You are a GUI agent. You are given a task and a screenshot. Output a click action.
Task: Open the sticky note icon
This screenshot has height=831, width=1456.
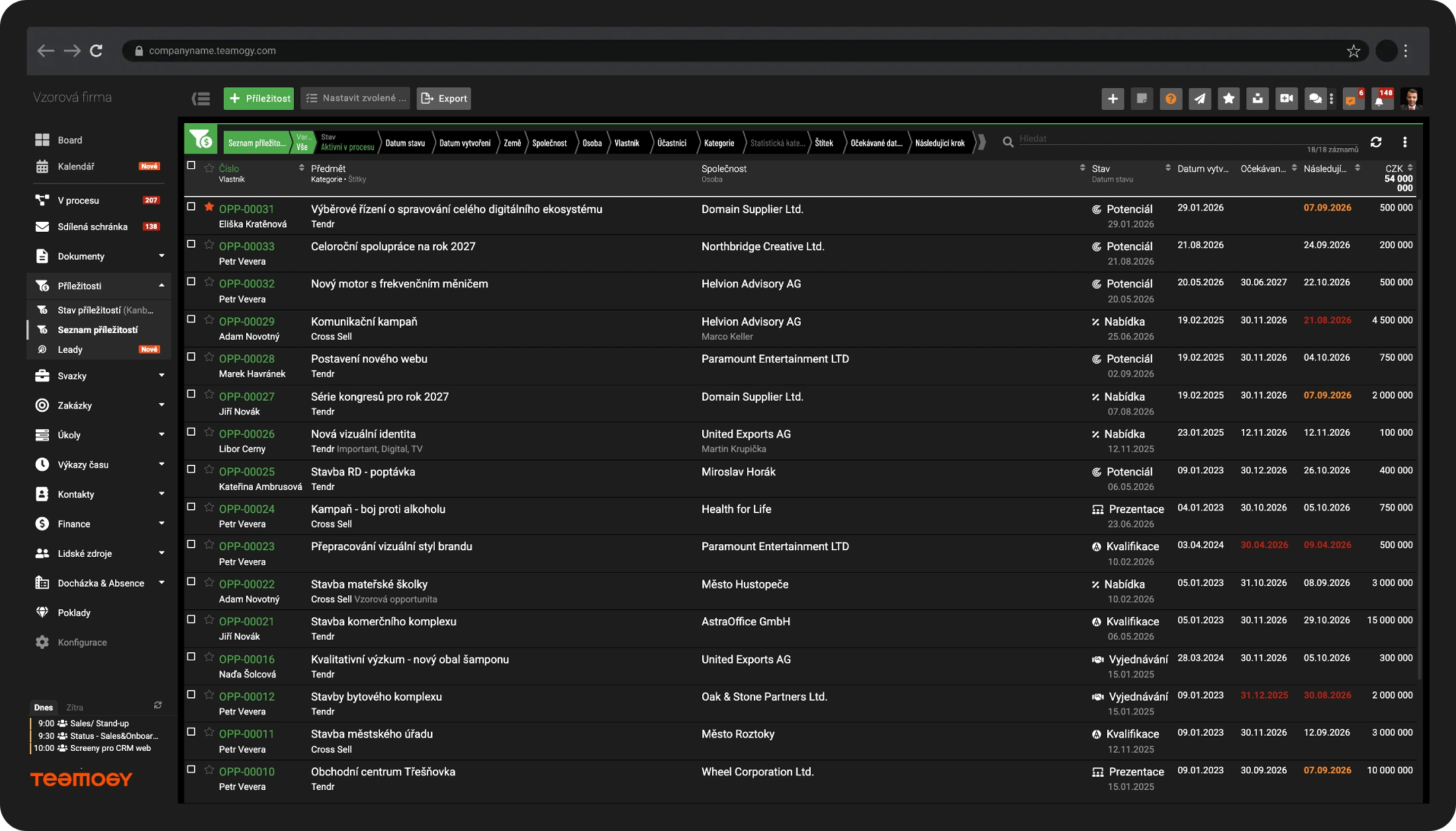coord(1142,99)
